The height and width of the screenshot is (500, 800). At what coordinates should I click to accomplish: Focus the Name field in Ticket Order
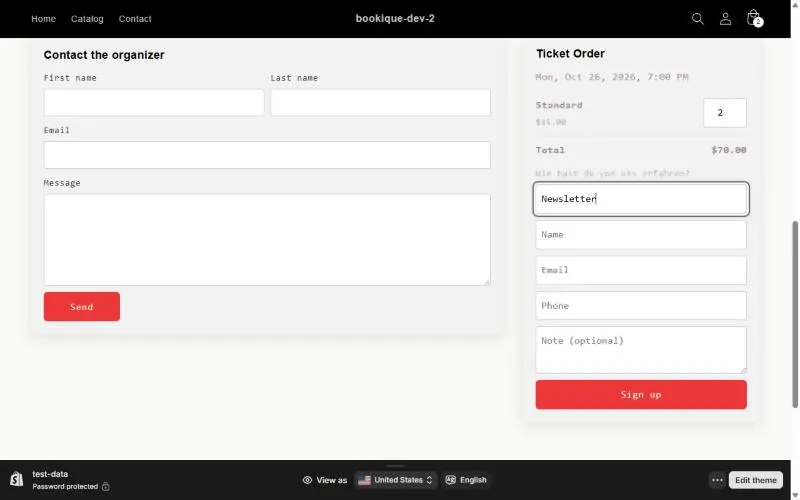coord(641,235)
